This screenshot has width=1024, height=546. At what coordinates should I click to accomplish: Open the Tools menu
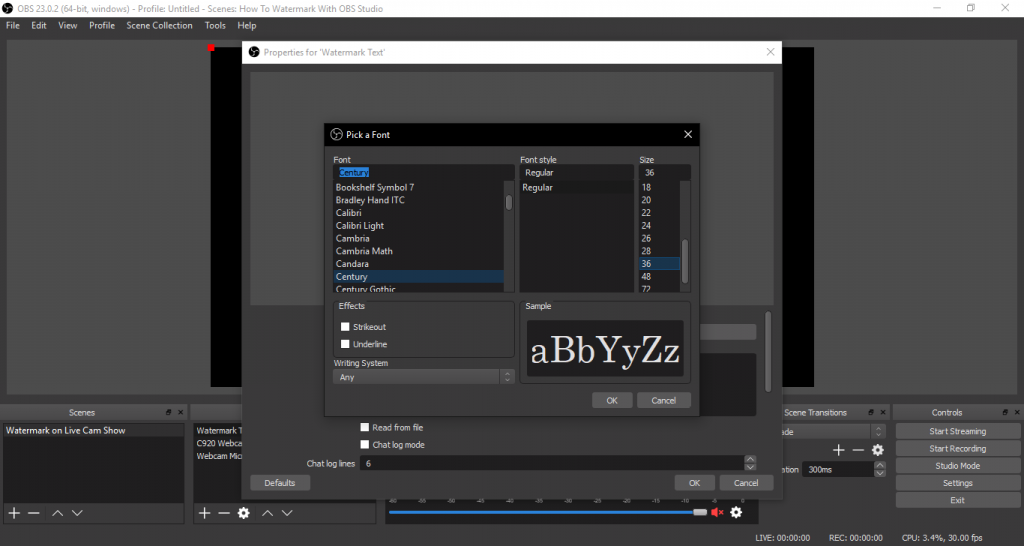tap(215, 25)
